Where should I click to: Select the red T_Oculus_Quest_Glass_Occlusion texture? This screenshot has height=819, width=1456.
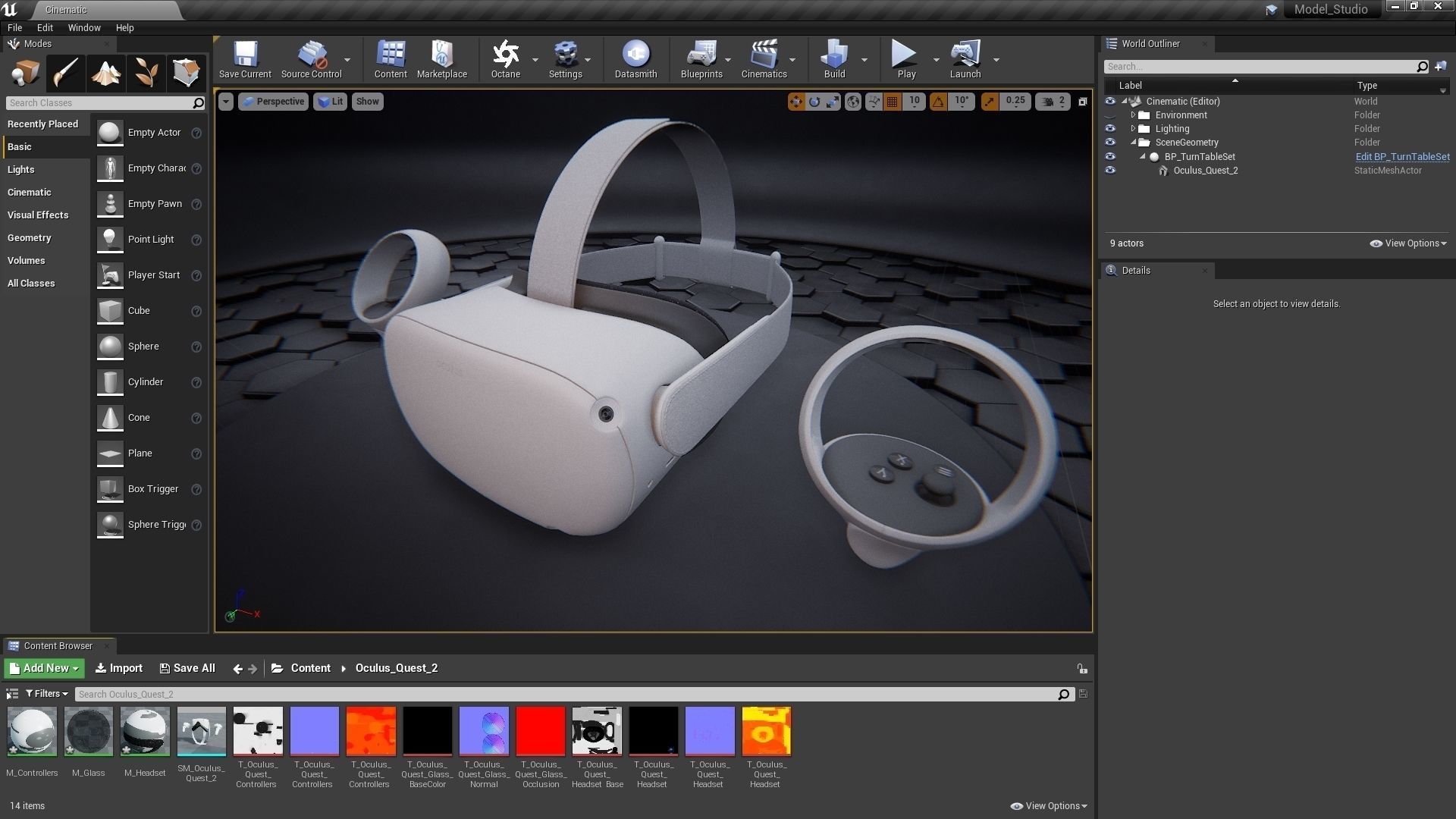[541, 732]
